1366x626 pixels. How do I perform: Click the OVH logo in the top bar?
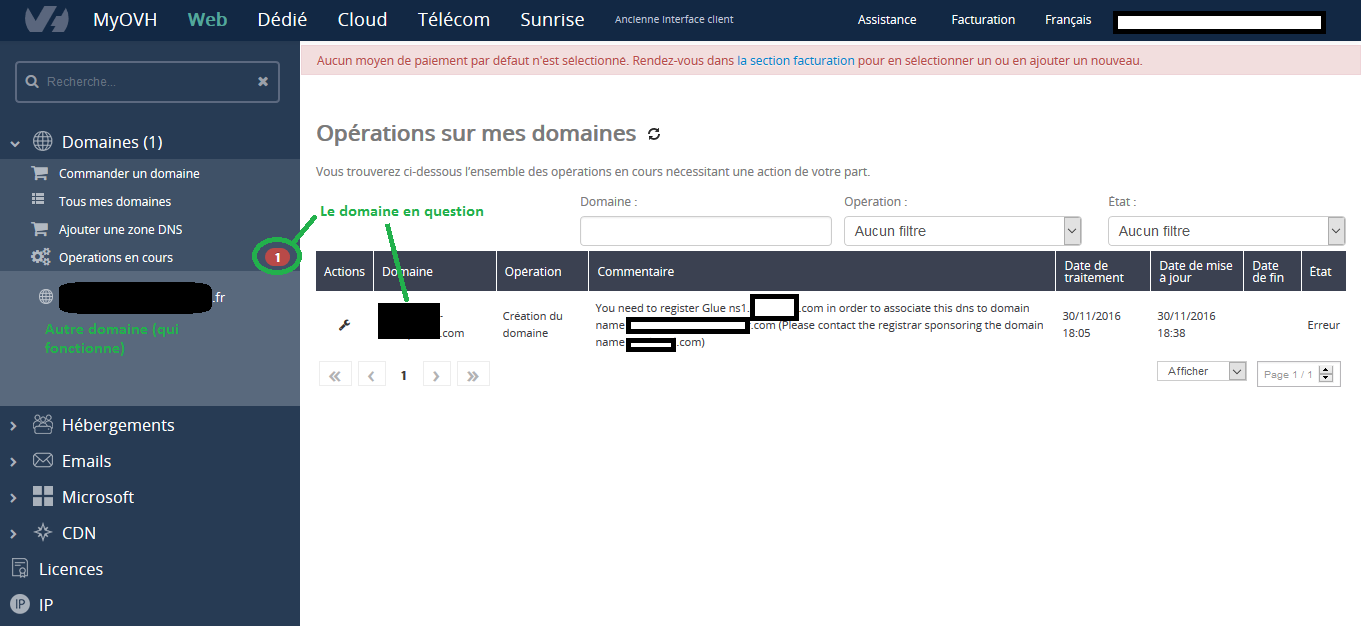[x=45, y=19]
